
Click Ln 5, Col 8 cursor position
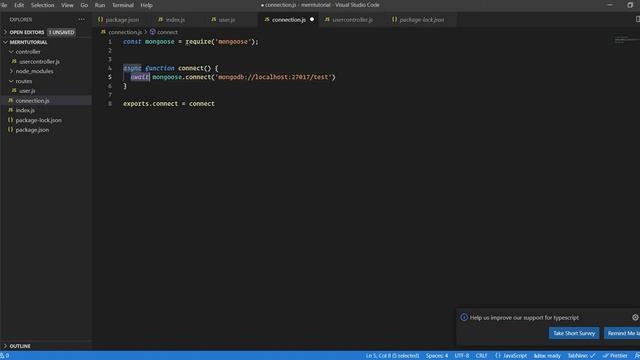click(392, 356)
